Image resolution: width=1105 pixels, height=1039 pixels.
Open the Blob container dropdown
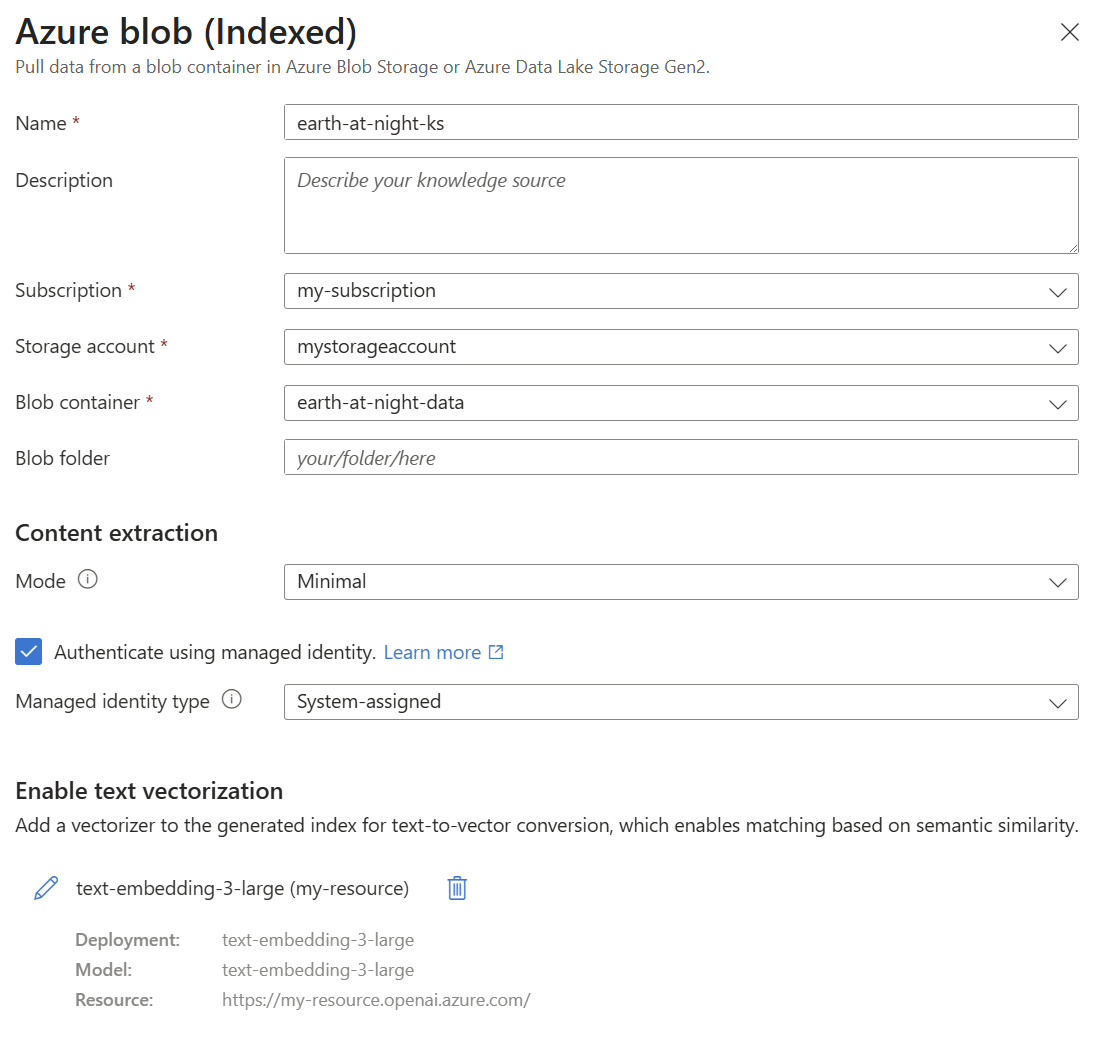[681, 403]
